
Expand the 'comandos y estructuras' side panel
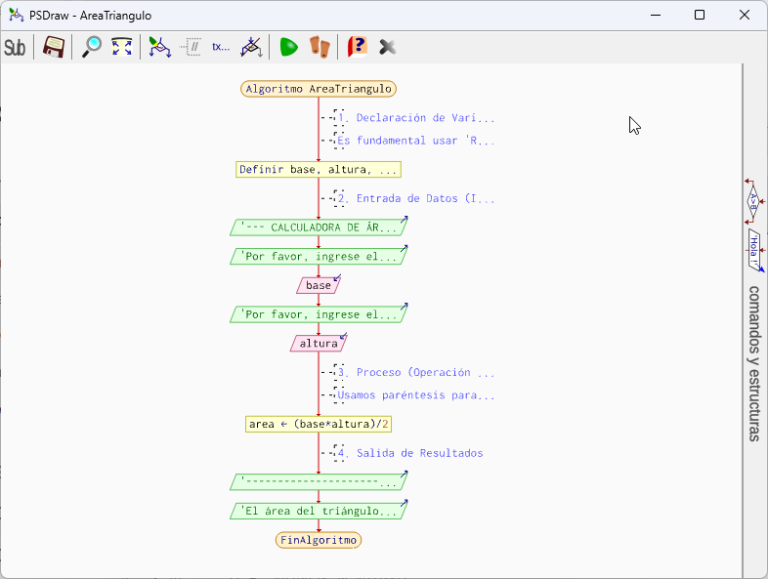(x=755, y=363)
